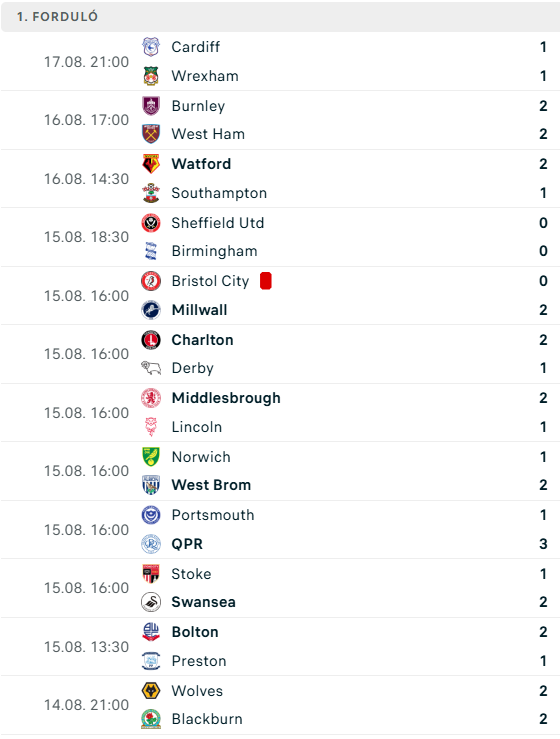This screenshot has width=560, height=739.
Task: Open the West Brom team link
Action: (211, 485)
